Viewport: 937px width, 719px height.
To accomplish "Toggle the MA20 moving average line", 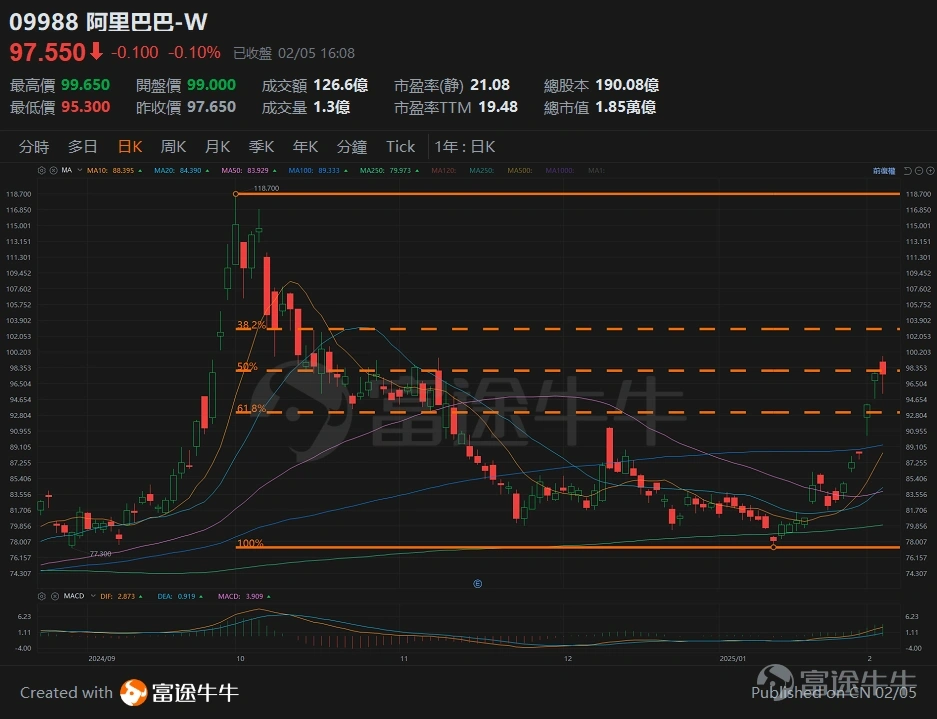I will (182, 170).
